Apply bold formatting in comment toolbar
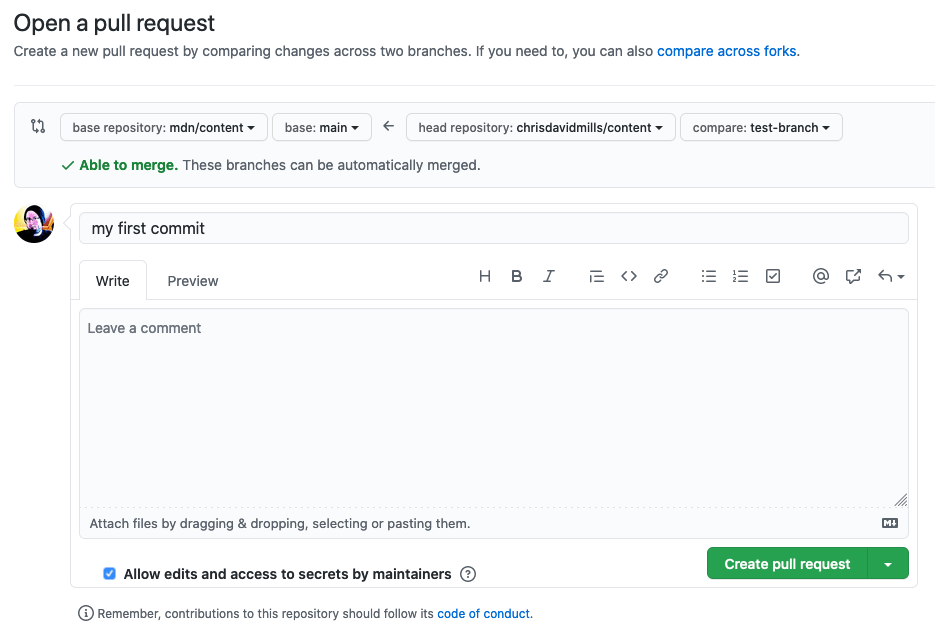This screenshot has height=631, width=935. coord(516,276)
